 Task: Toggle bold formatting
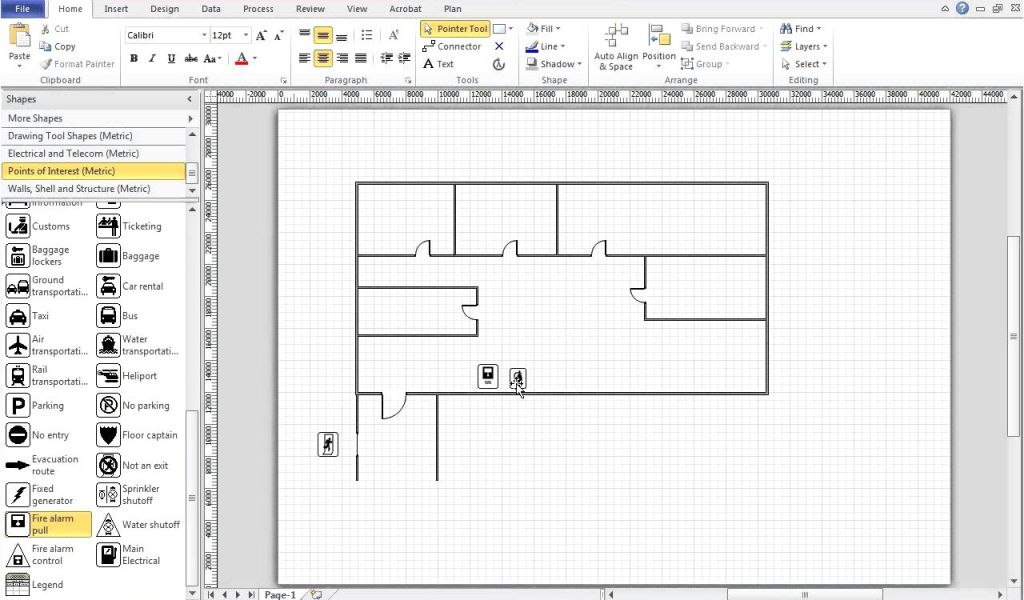[134, 59]
